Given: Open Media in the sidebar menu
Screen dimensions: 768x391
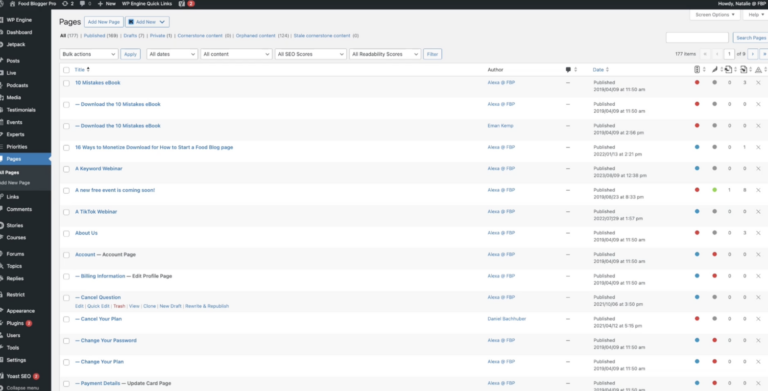Looking at the screenshot, I should [14, 98].
